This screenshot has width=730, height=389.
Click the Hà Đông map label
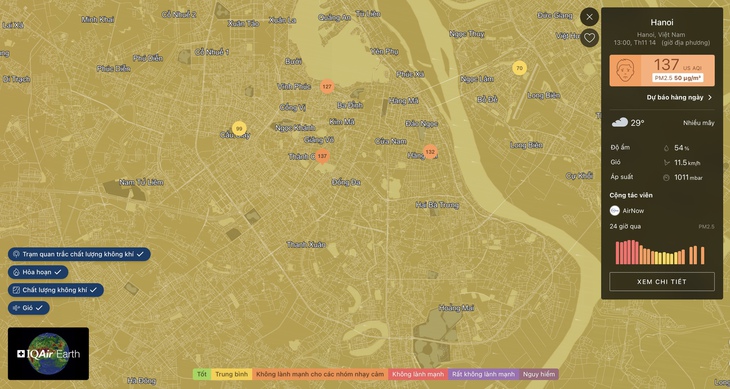(141, 381)
